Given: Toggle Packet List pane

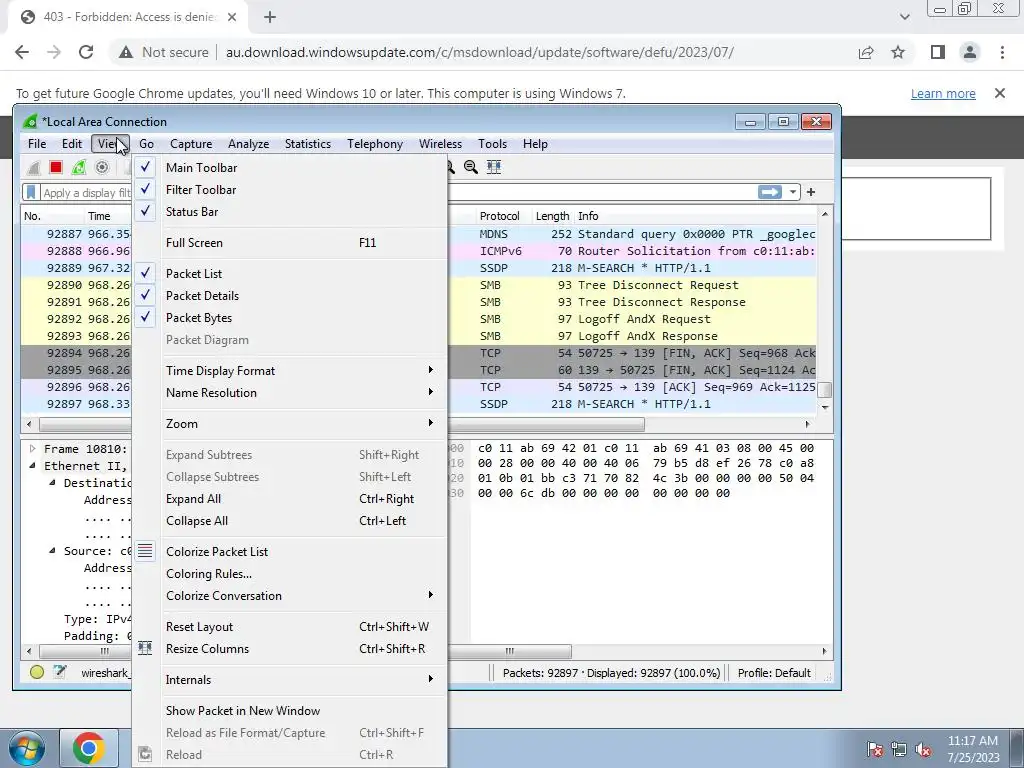Looking at the screenshot, I should [x=290, y=274].
